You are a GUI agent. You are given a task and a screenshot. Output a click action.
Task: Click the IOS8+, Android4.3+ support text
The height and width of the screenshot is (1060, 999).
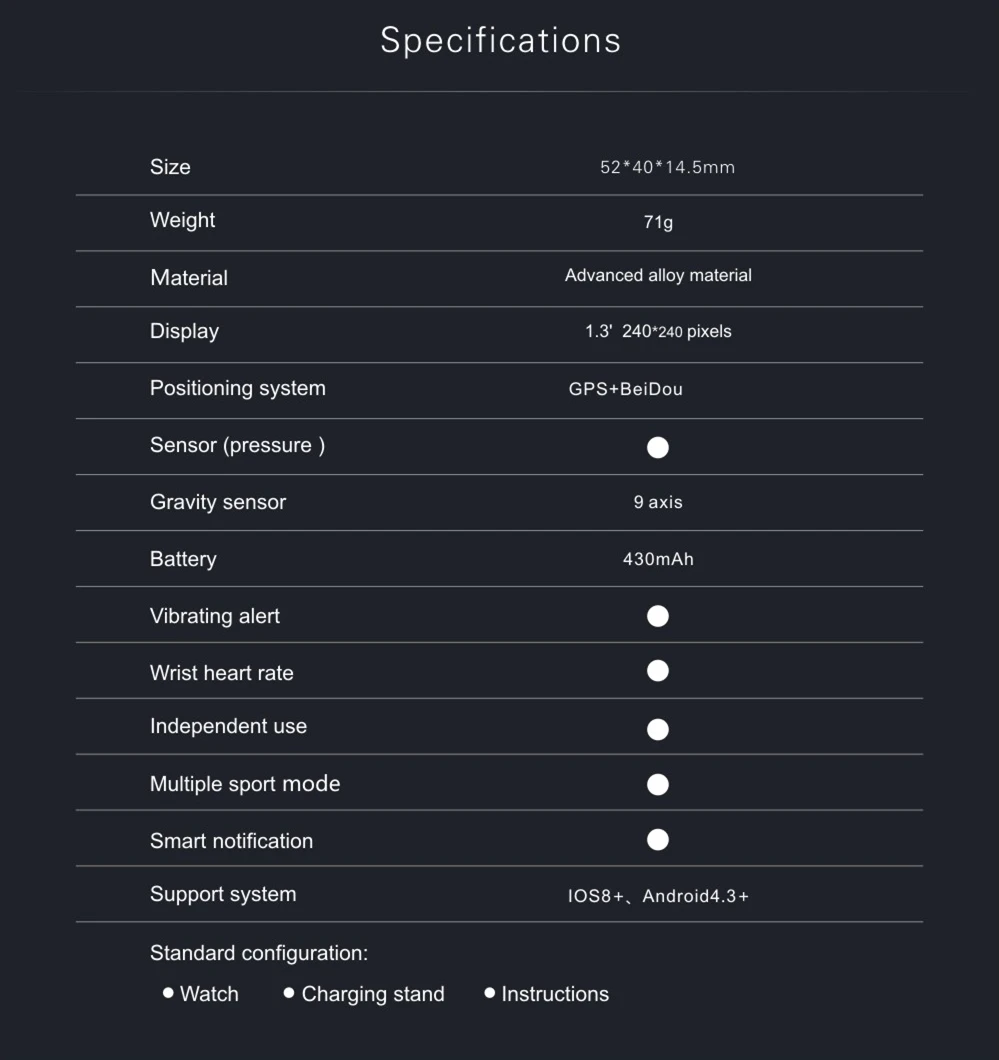[658, 896]
